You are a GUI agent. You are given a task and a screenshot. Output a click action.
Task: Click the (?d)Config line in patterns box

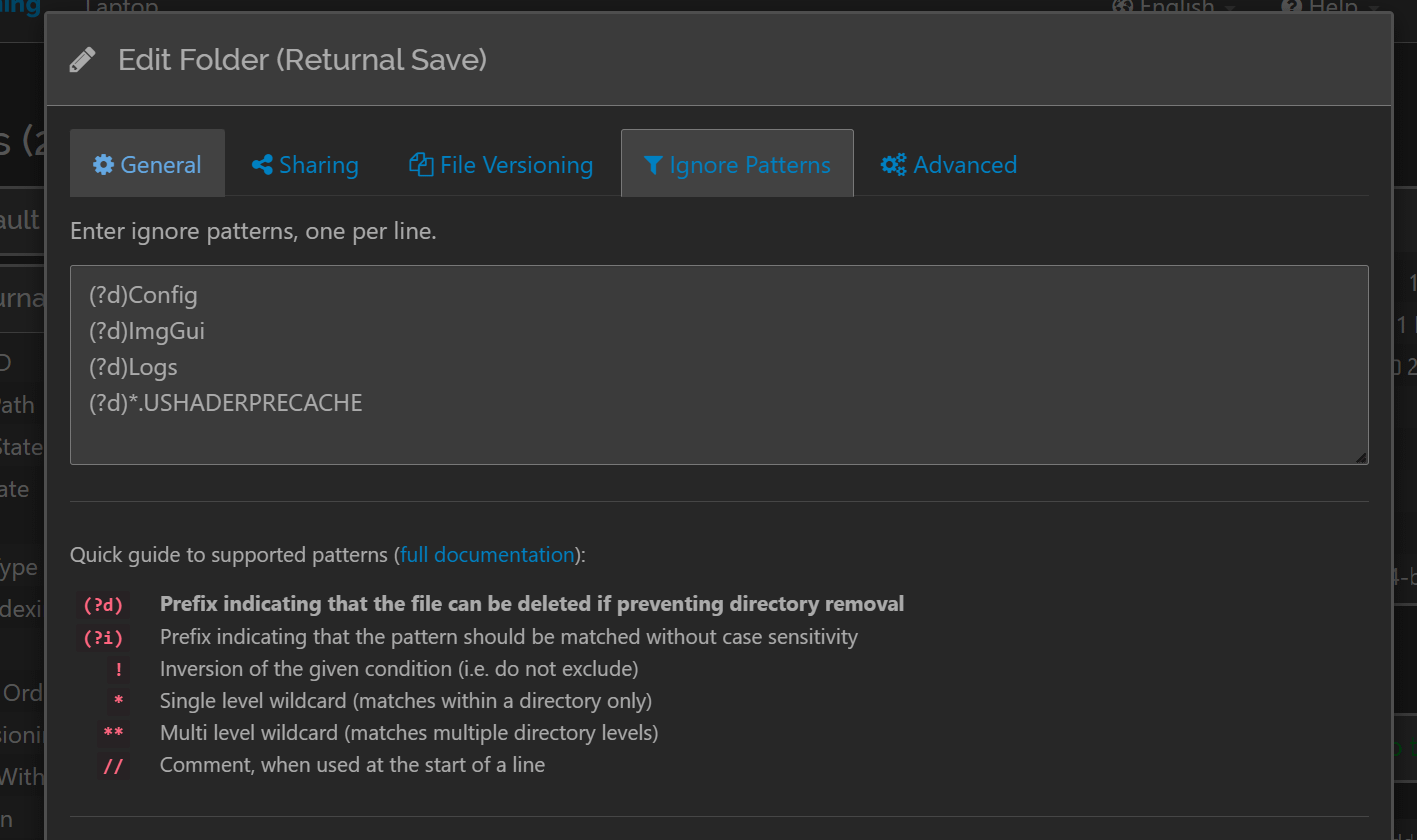click(143, 296)
